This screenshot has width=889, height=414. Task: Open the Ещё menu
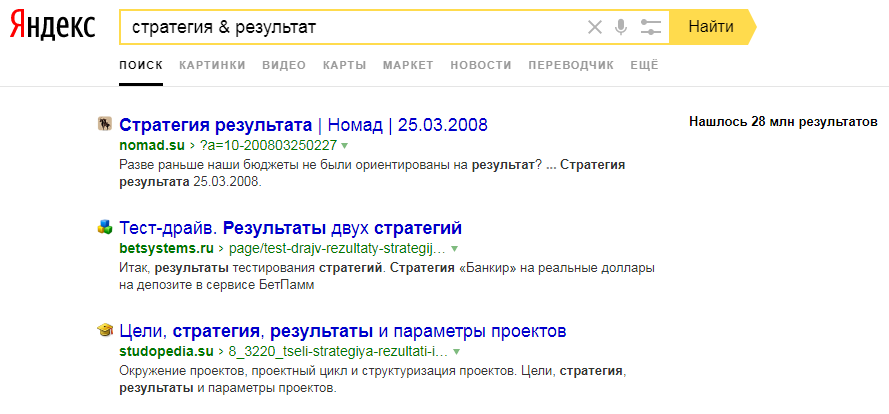coord(644,65)
